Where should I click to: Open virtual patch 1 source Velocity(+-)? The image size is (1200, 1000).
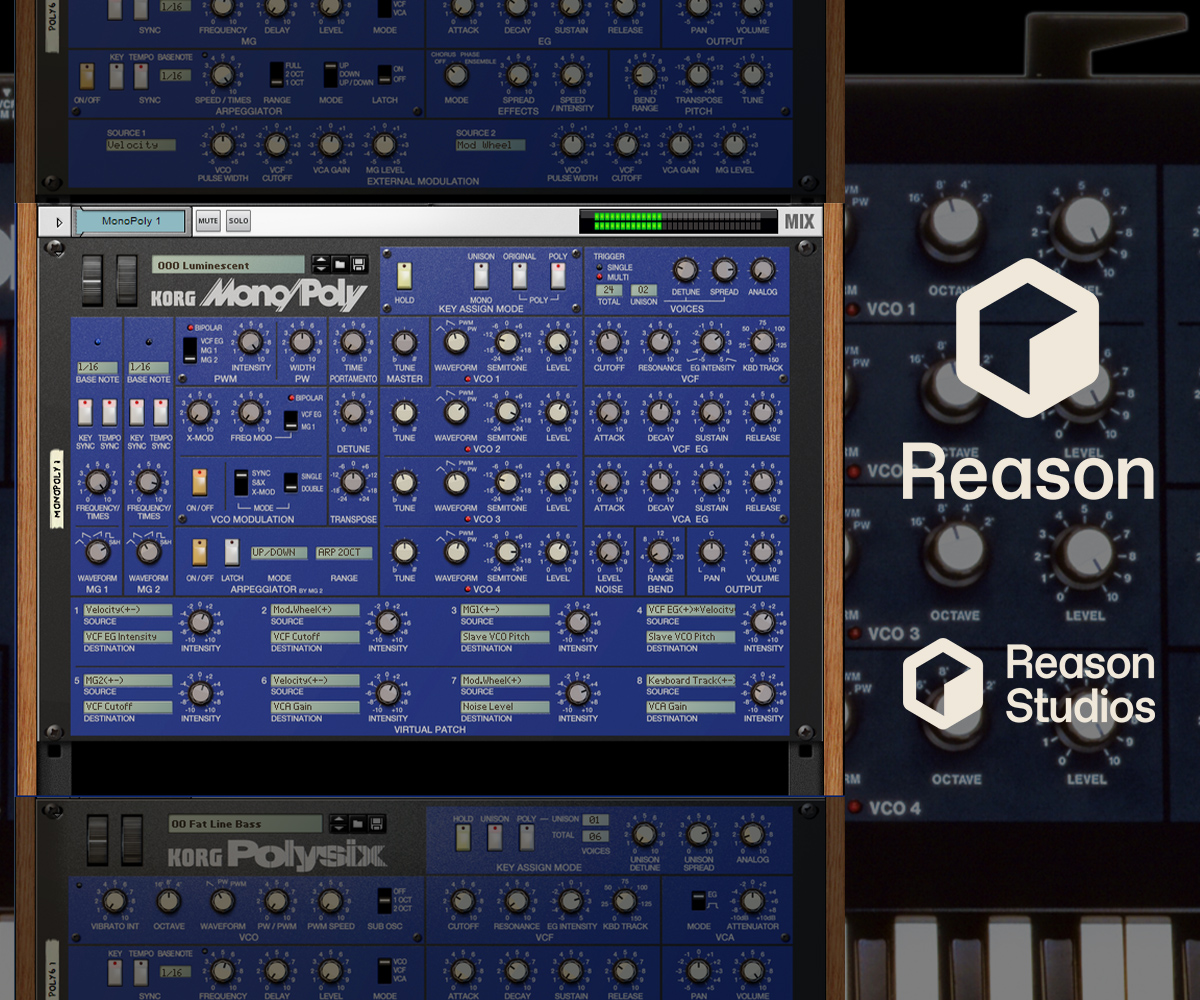[128, 610]
